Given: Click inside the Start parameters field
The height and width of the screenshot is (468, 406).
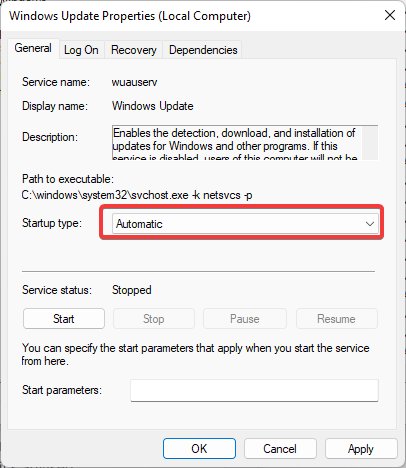Looking at the screenshot, I should click(x=254, y=390).
